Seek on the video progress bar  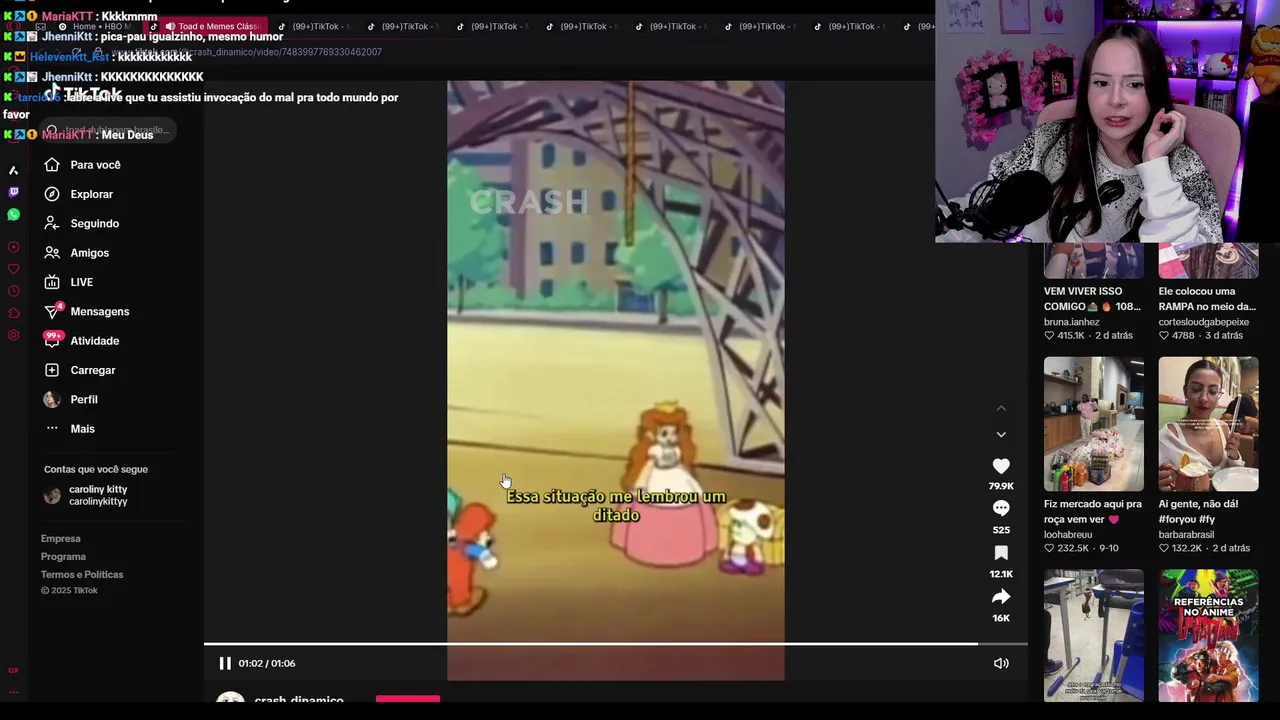click(x=616, y=644)
